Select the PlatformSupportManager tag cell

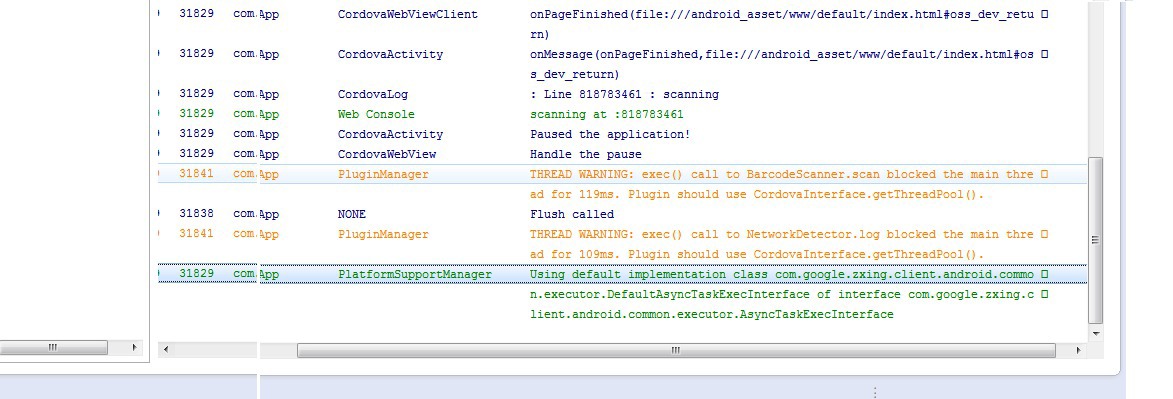click(414, 274)
